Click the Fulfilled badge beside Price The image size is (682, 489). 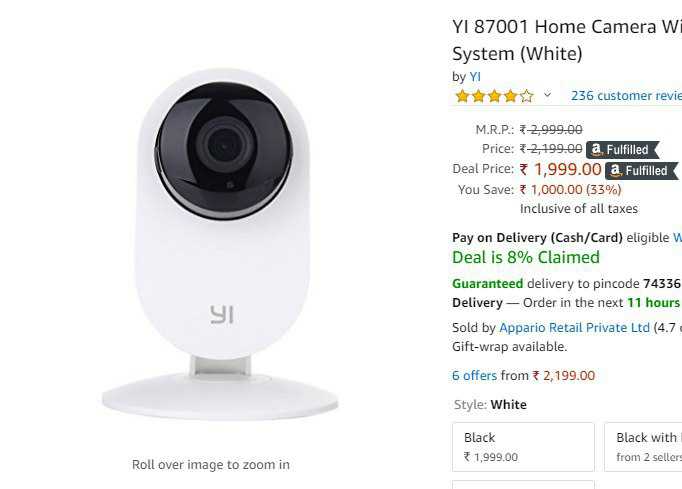coord(622,150)
